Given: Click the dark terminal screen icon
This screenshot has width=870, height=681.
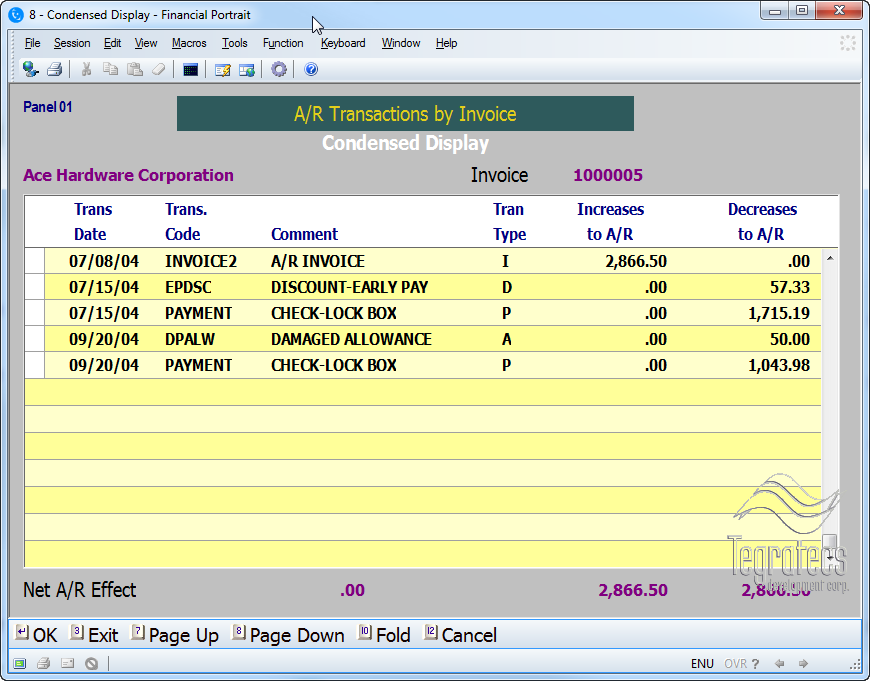Looking at the screenshot, I should tap(190, 69).
